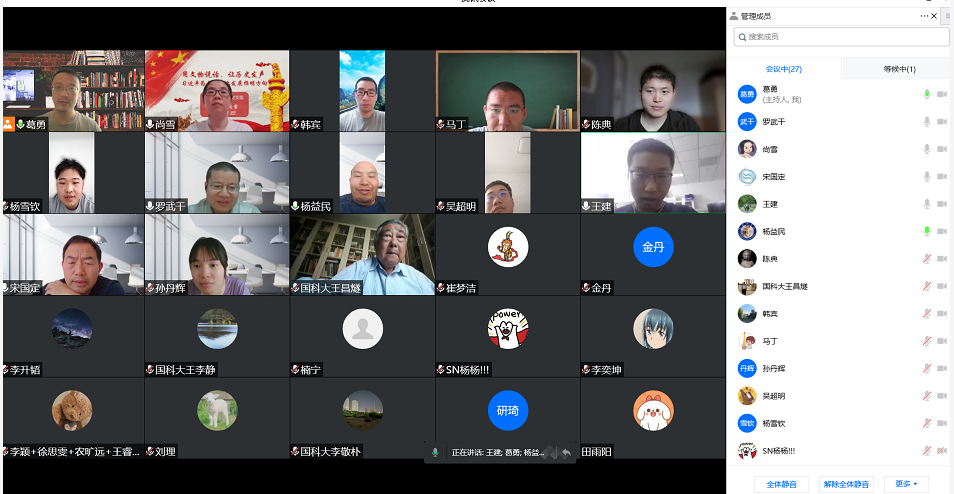954x494 pixels.
Task: Switch to the 等候中(1) waiting tab
Action: click(899, 69)
